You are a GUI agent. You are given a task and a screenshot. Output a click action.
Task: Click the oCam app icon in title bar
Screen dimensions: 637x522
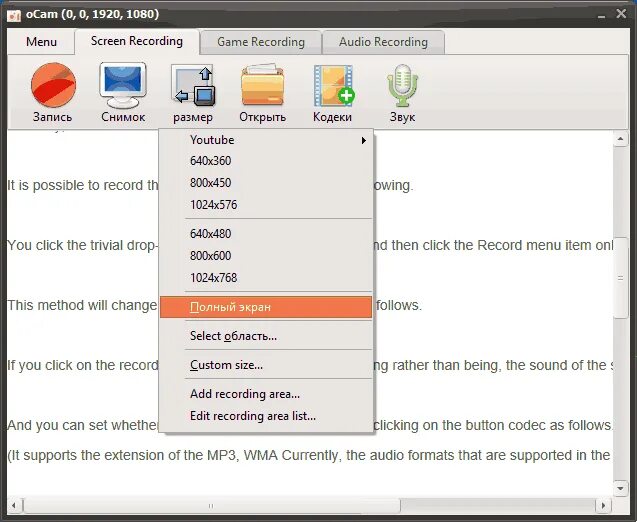14,15
